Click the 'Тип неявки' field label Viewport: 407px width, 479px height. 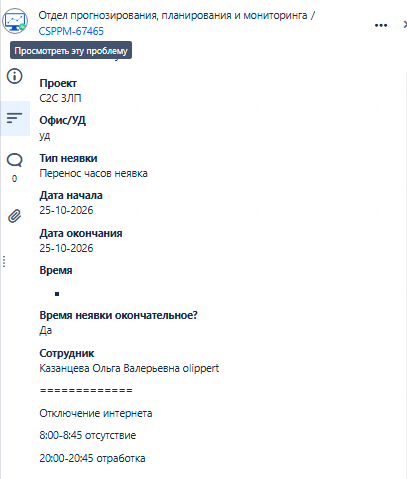pos(68,158)
